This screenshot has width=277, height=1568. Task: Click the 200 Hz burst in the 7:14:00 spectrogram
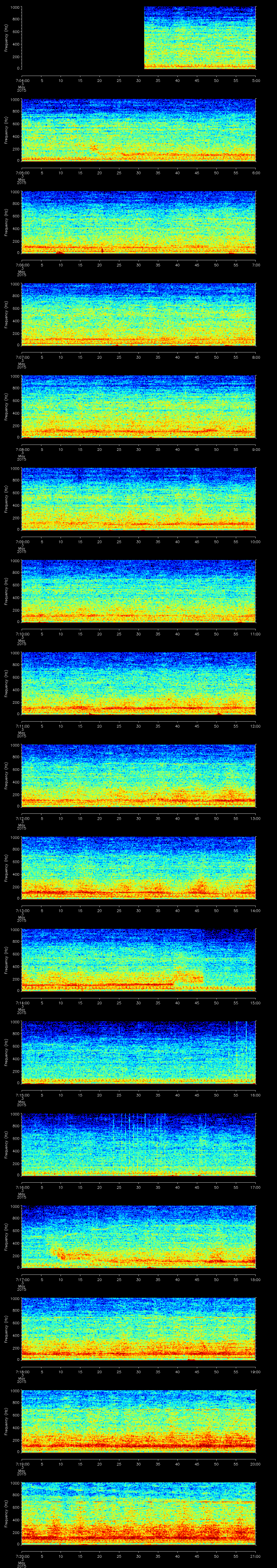point(189,977)
